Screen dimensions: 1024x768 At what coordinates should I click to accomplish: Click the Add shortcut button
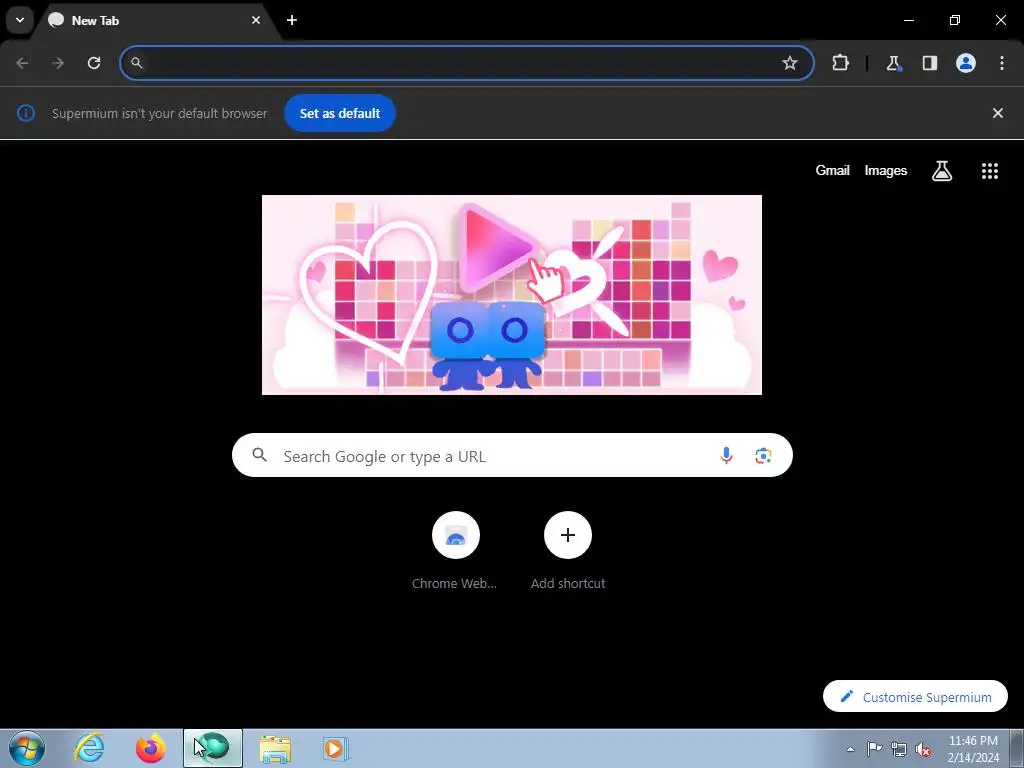point(568,551)
